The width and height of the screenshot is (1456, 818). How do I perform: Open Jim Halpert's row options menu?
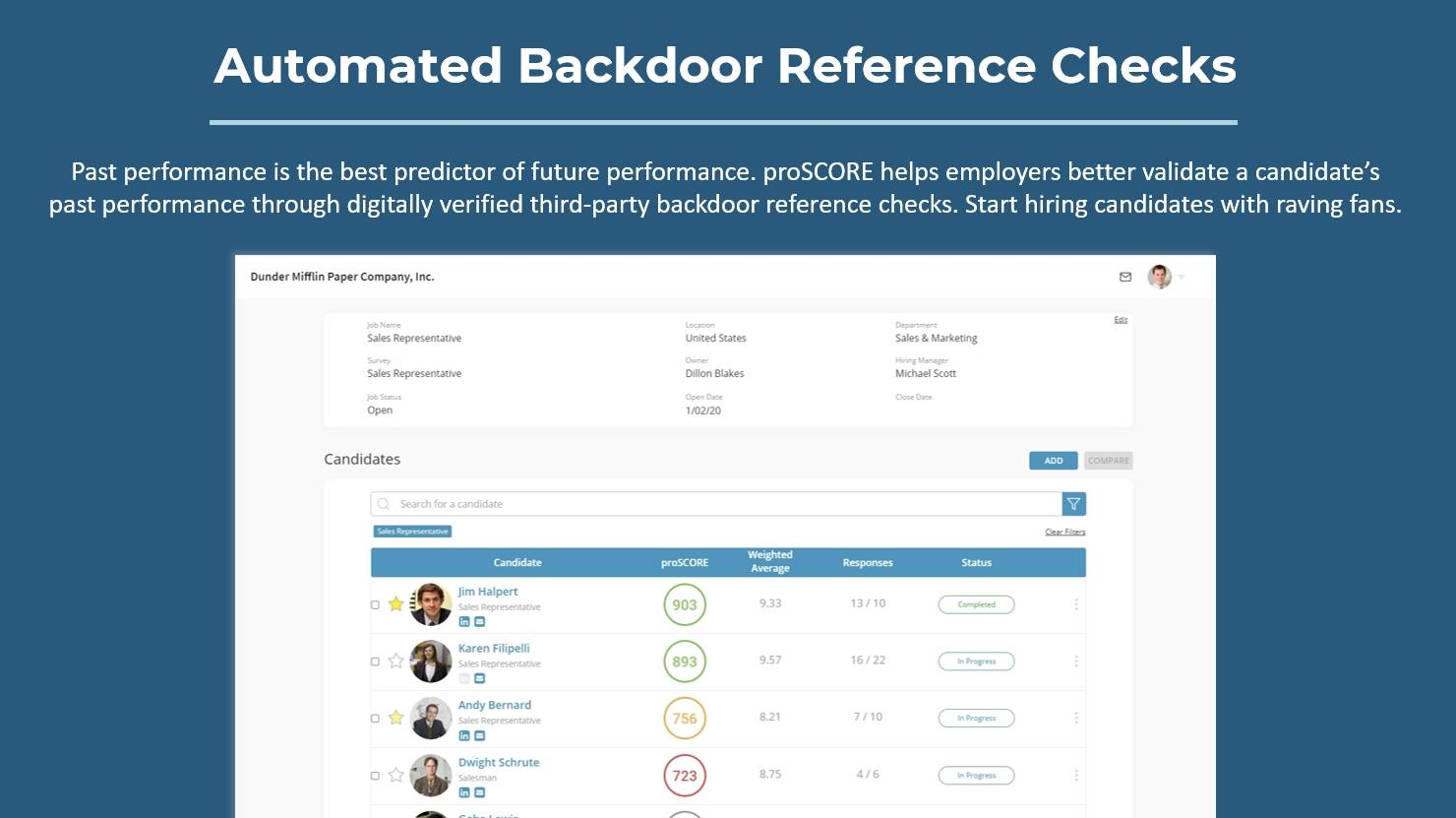(1076, 604)
